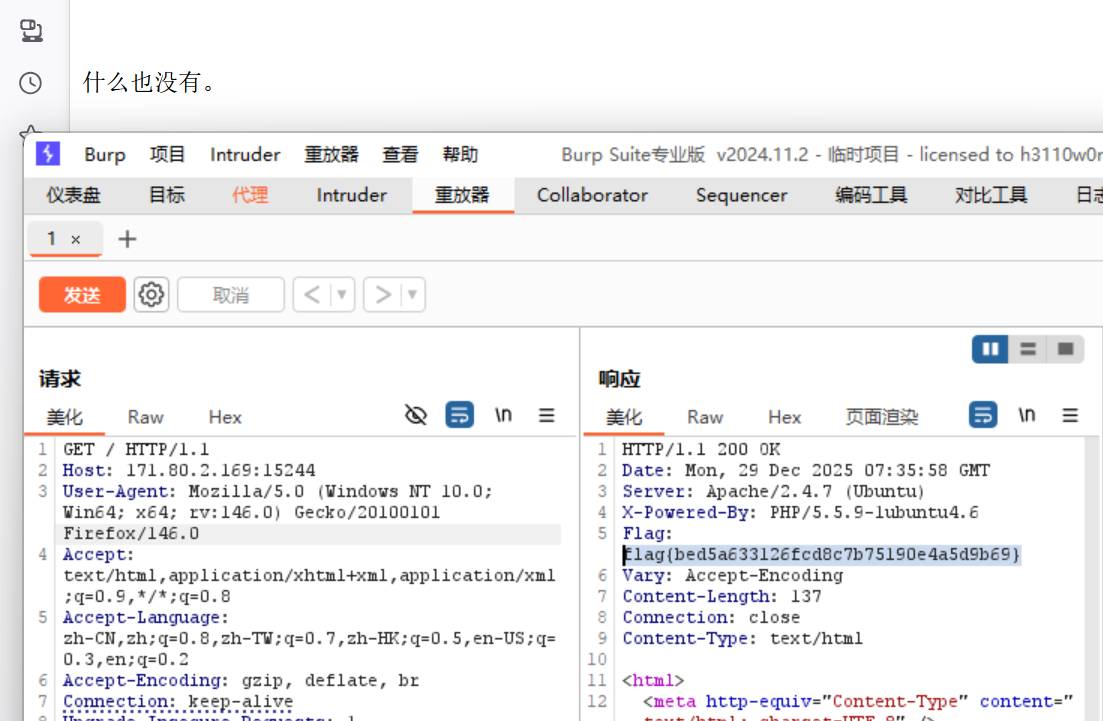1103x721 pixels.
Task: Switch to Collaborator tab
Action: 592,195
